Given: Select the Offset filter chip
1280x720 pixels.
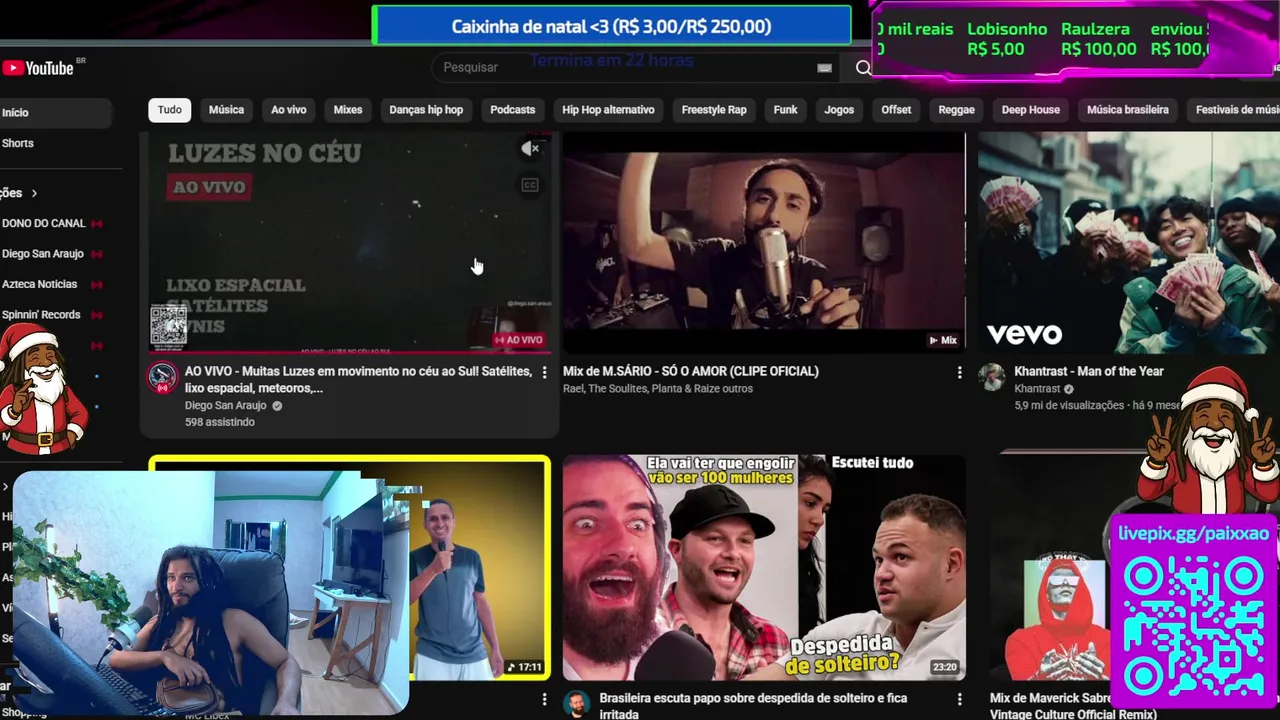Looking at the screenshot, I should 896,110.
